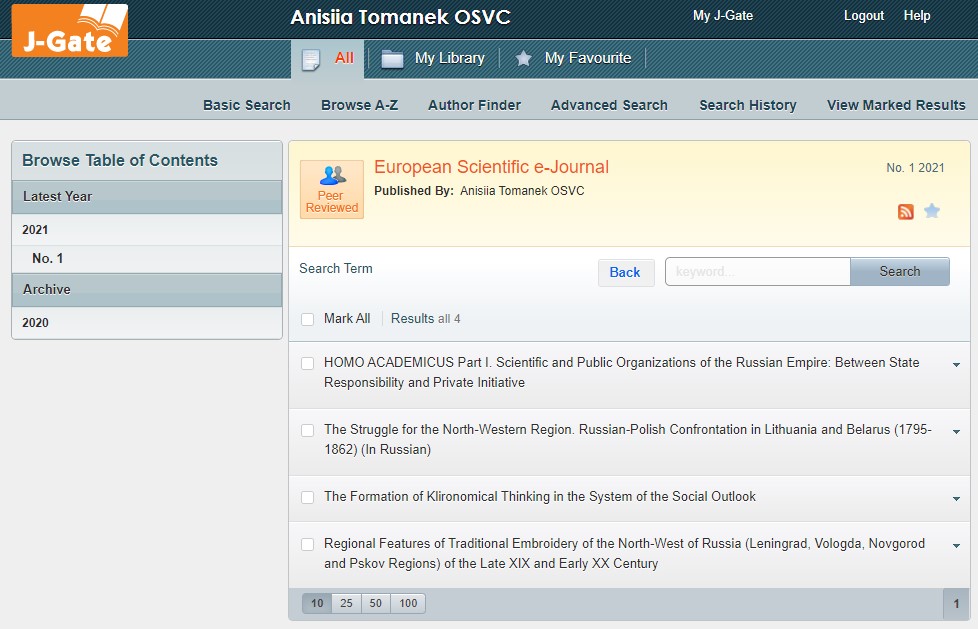
Task: Expand the HOMO ACADEMICUS article details arrow
Action: [x=956, y=365]
